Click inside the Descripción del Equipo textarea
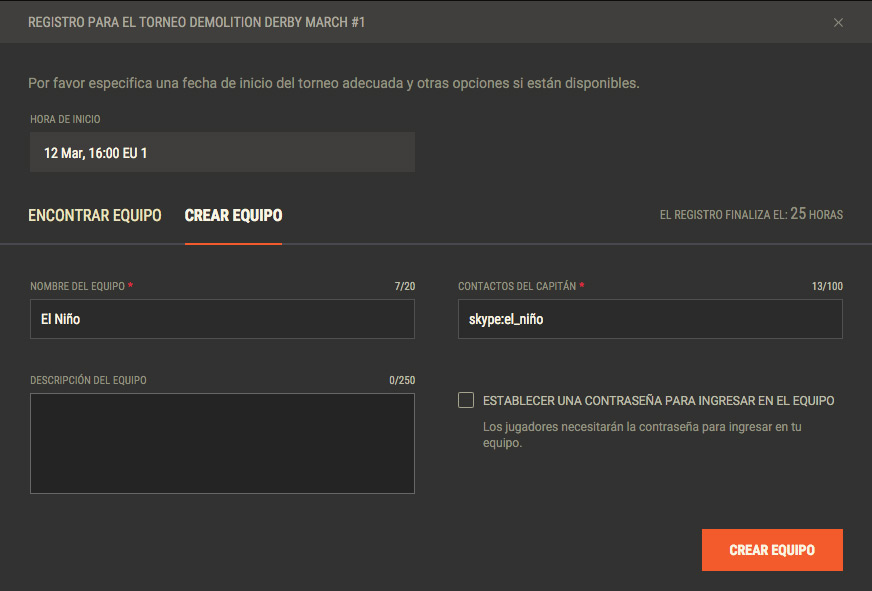 click(x=222, y=443)
